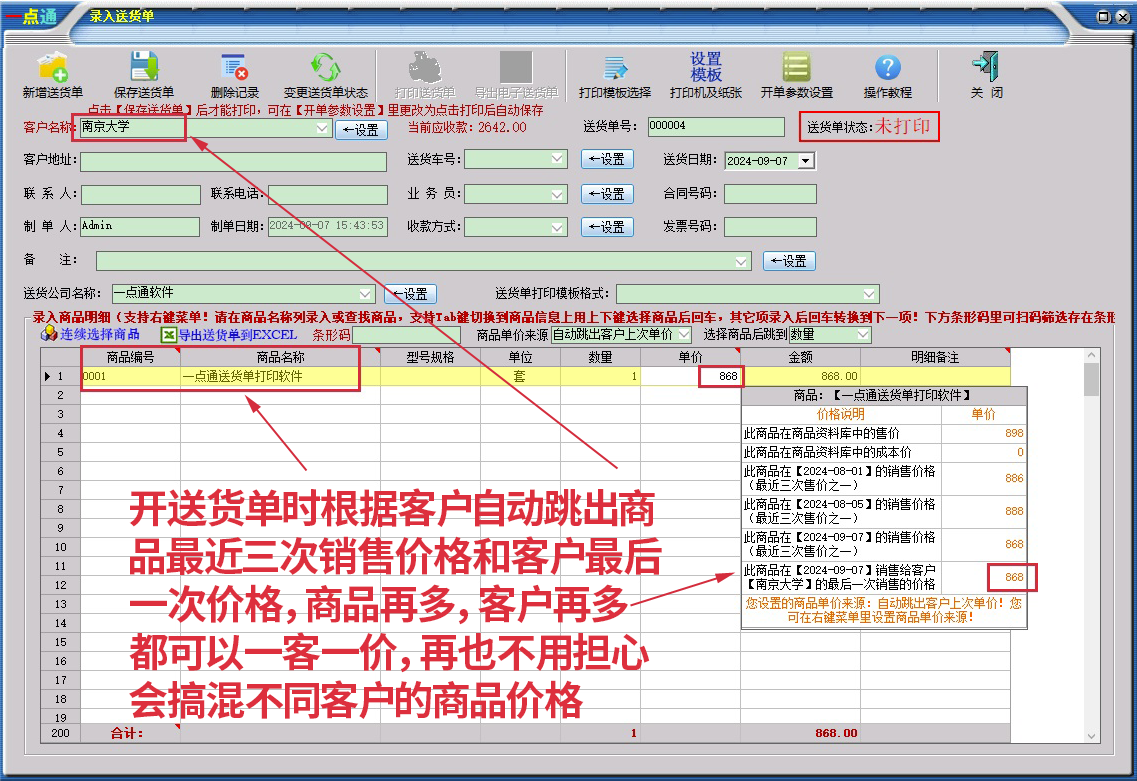
Task: Expand the 商品单价来源 dropdown
Action: point(684,334)
